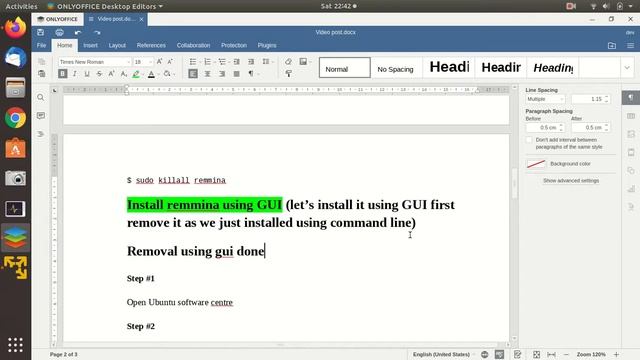Decrease paragraph indent
The height and width of the screenshot is (360, 640).
(237, 62)
